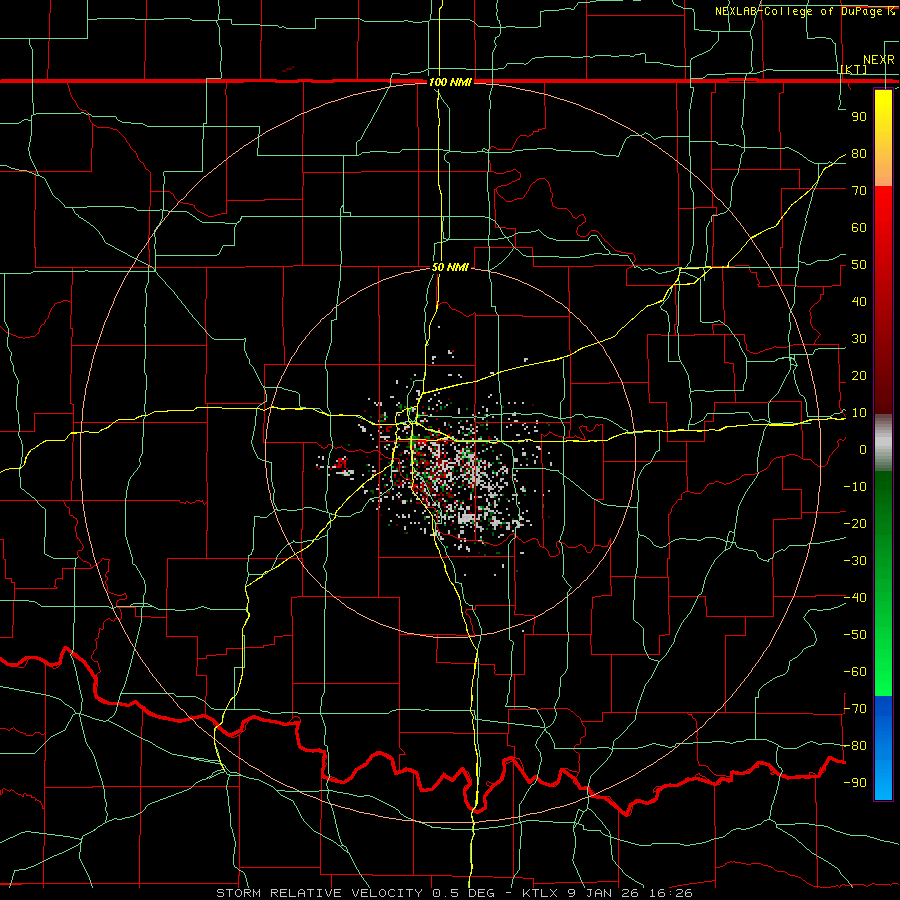Viewport: 900px width, 900px height.
Task: Click the 'KTLX' radar site identifier
Action: coord(542,893)
